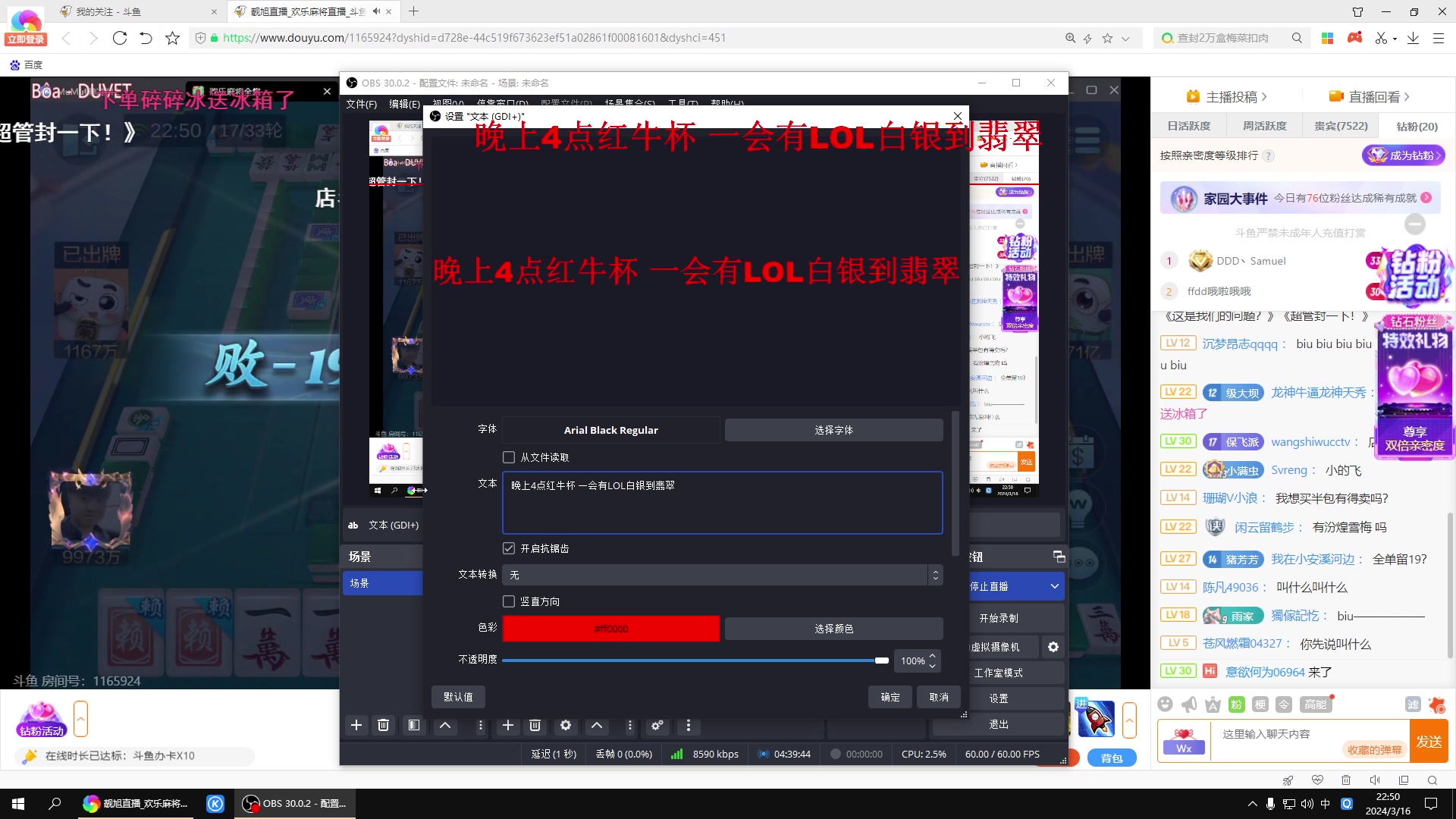Mute the tab audio speaker icon
Image resolution: width=1456 pixels, height=819 pixels.
pyautogui.click(x=376, y=11)
